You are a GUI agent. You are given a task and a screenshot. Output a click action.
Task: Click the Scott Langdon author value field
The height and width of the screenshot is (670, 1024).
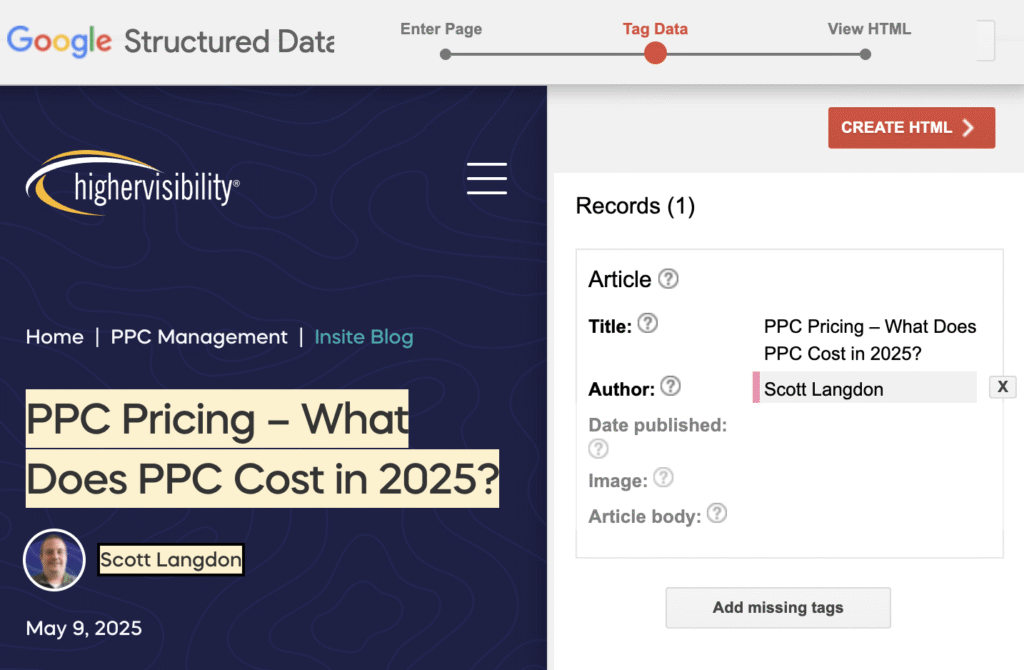865,387
